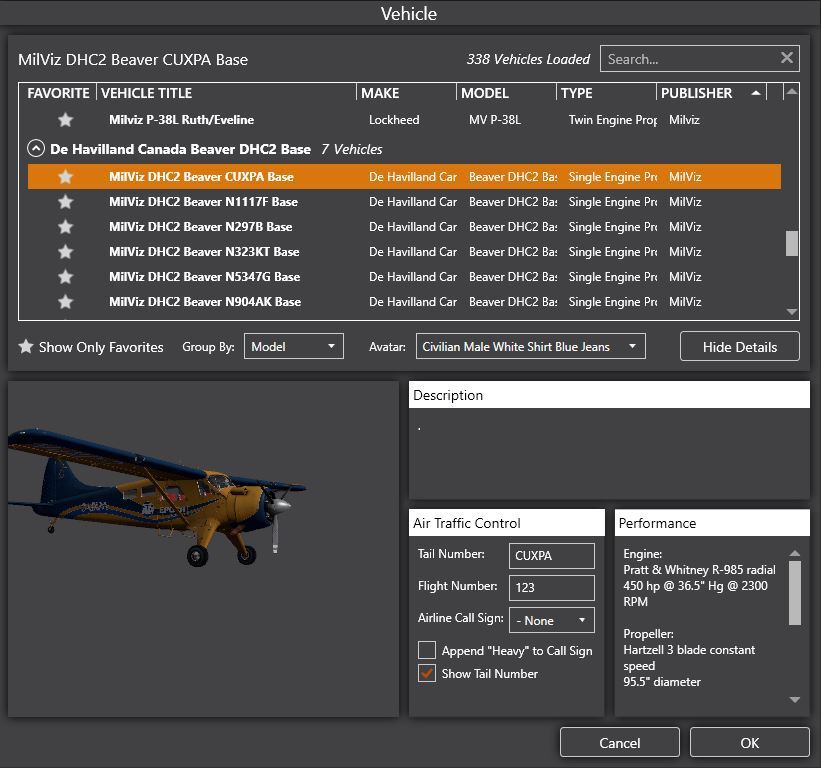Click the Flight Number field 123

click(x=551, y=587)
